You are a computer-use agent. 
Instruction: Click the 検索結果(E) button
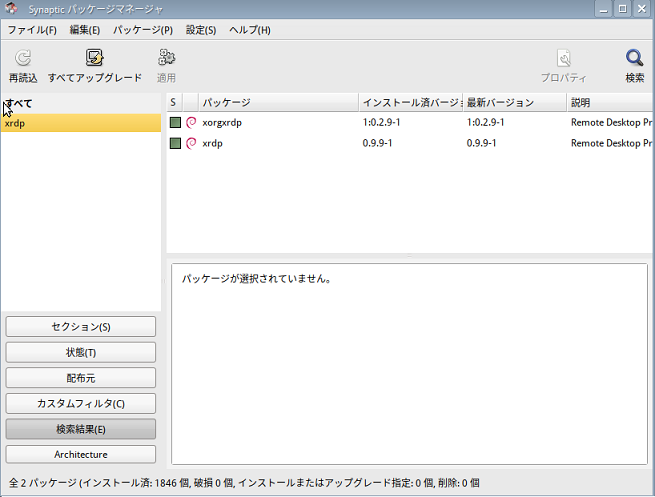[81, 429]
